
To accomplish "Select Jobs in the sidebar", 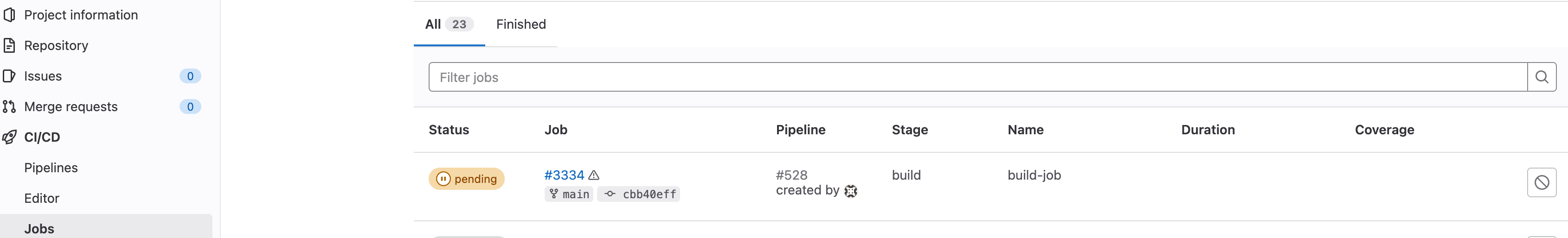I will point(39,229).
